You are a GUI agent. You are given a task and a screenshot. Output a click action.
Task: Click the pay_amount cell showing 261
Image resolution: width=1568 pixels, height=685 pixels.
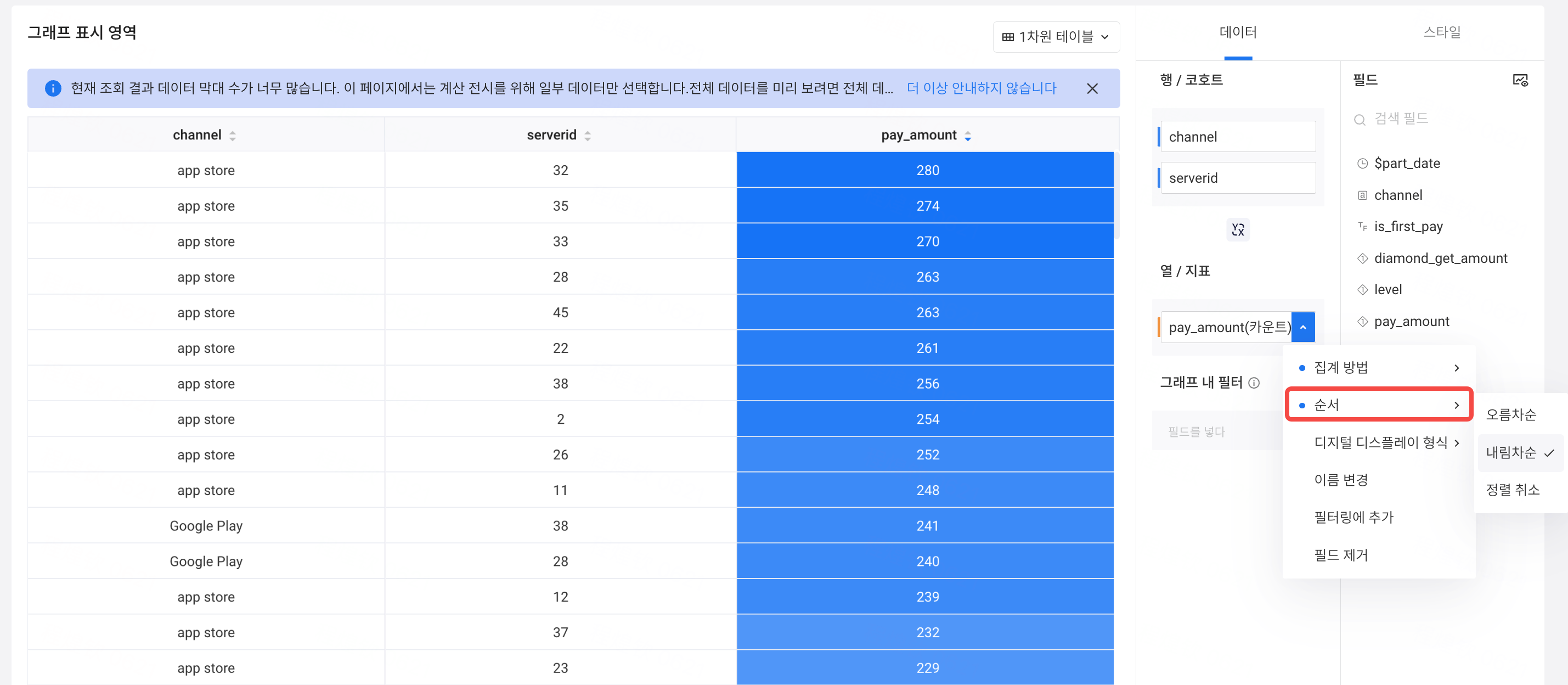pos(925,349)
